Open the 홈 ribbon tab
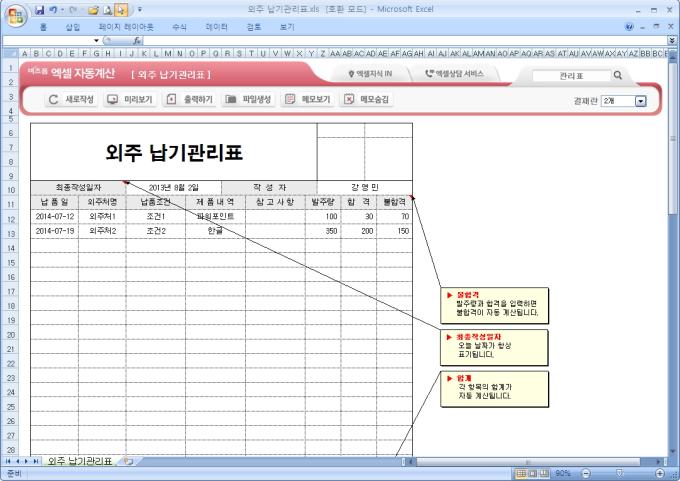This screenshot has width=680, height=481. tap(43, 27)
